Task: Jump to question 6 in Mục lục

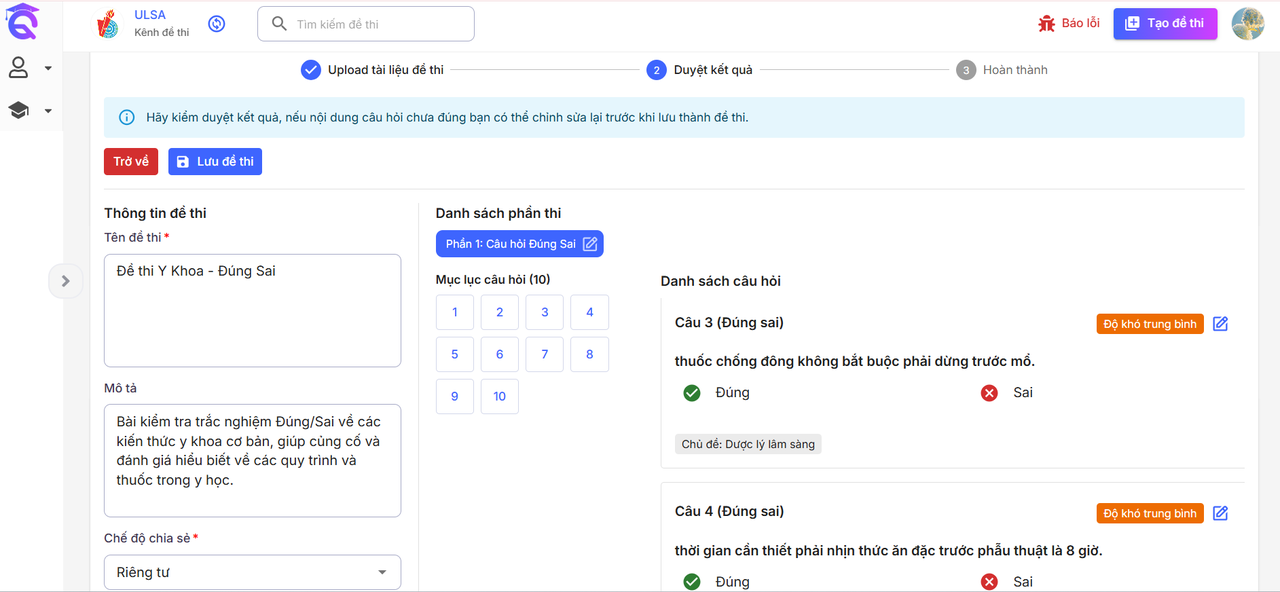Action: [500, 354]
